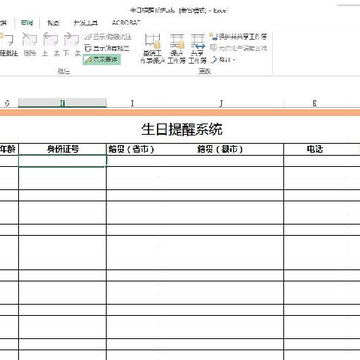The image size is (360, 360).
Task: Click Show/Hide Comment (显示/隐藏批注)
Action: [108, 37]
